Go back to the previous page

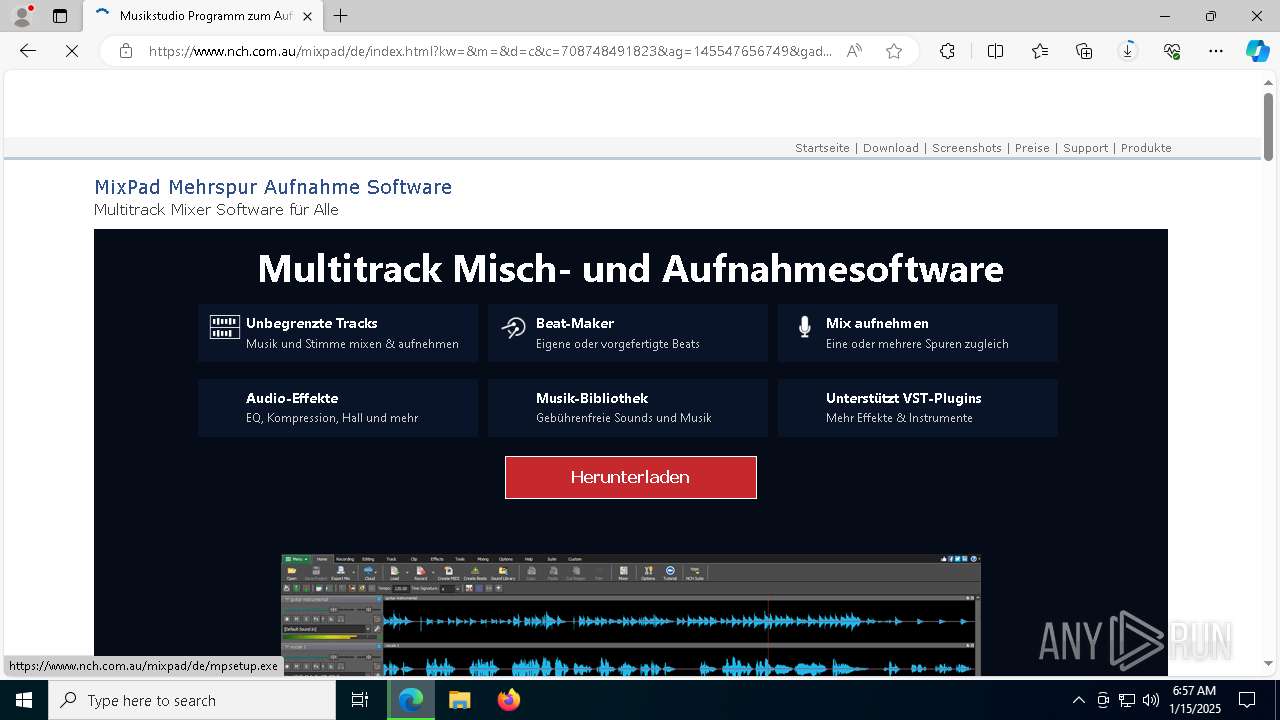coord(28,51)
